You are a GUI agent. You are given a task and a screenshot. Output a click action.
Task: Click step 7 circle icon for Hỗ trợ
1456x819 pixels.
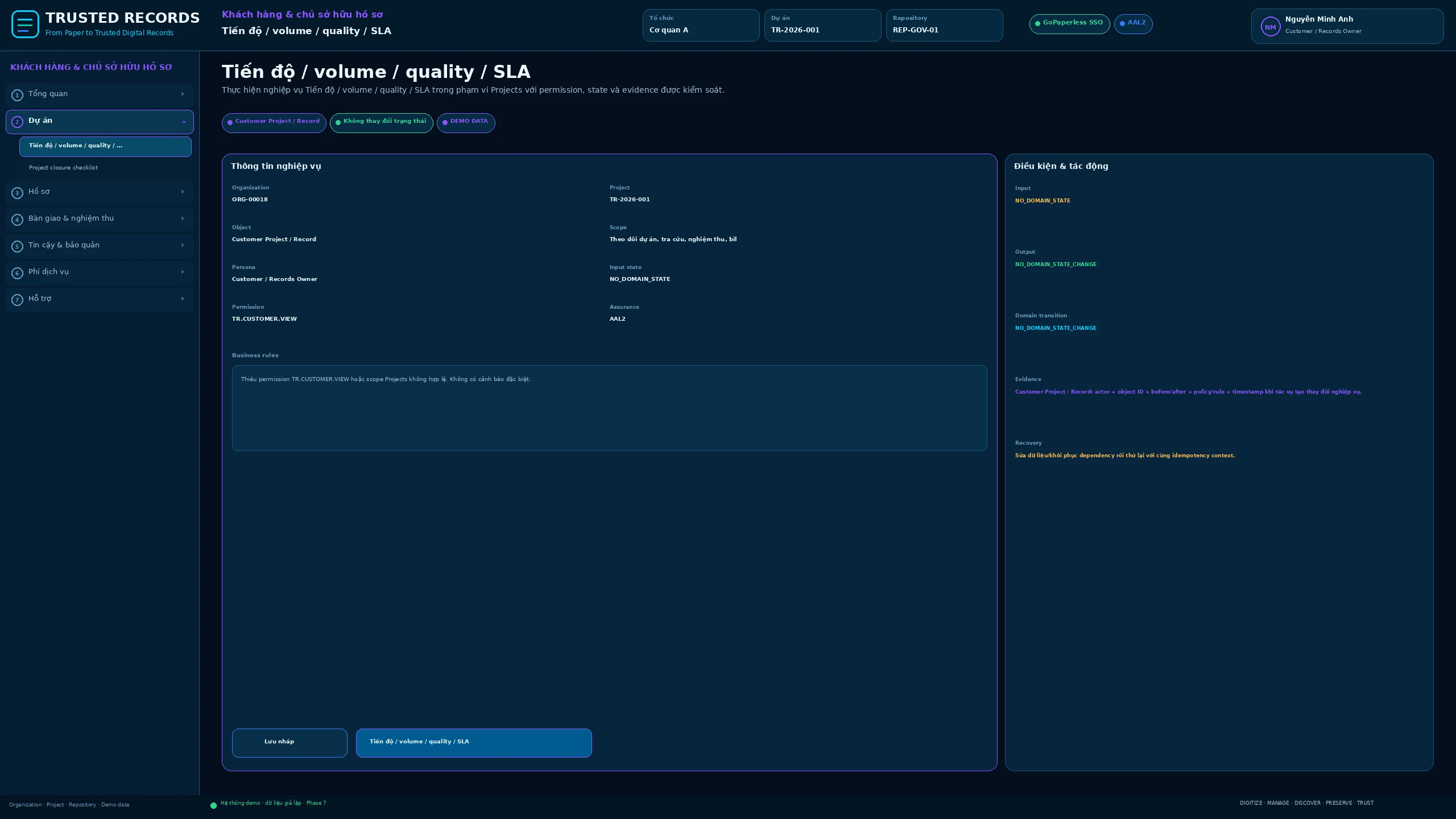point(17,300)
